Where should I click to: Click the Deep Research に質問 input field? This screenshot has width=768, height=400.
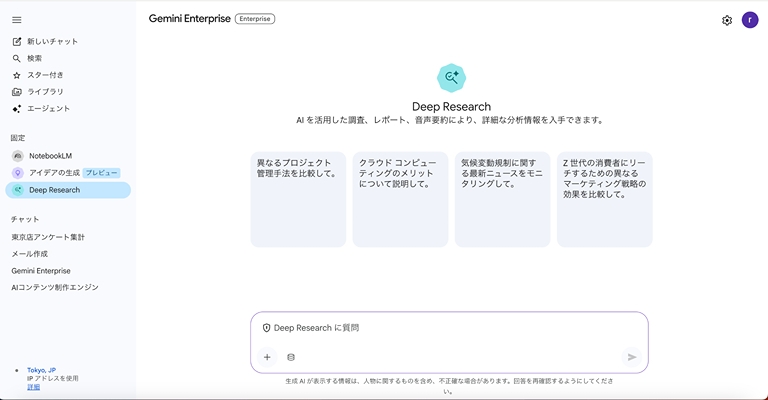point(449,328)
